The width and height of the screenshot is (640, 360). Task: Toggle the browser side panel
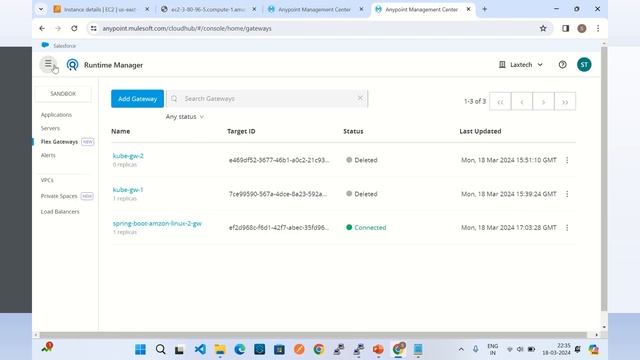click(565, 28)
